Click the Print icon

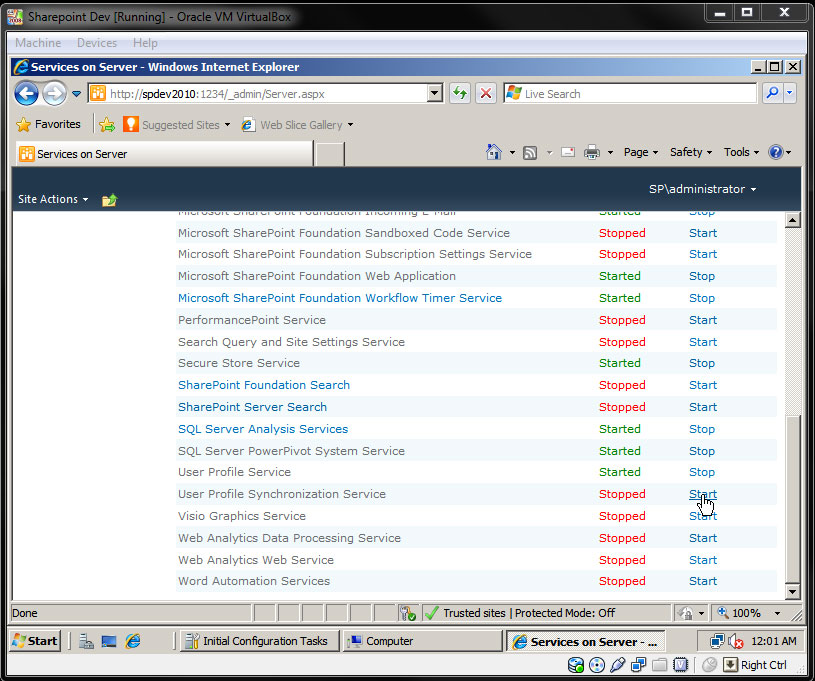point(592,152)
